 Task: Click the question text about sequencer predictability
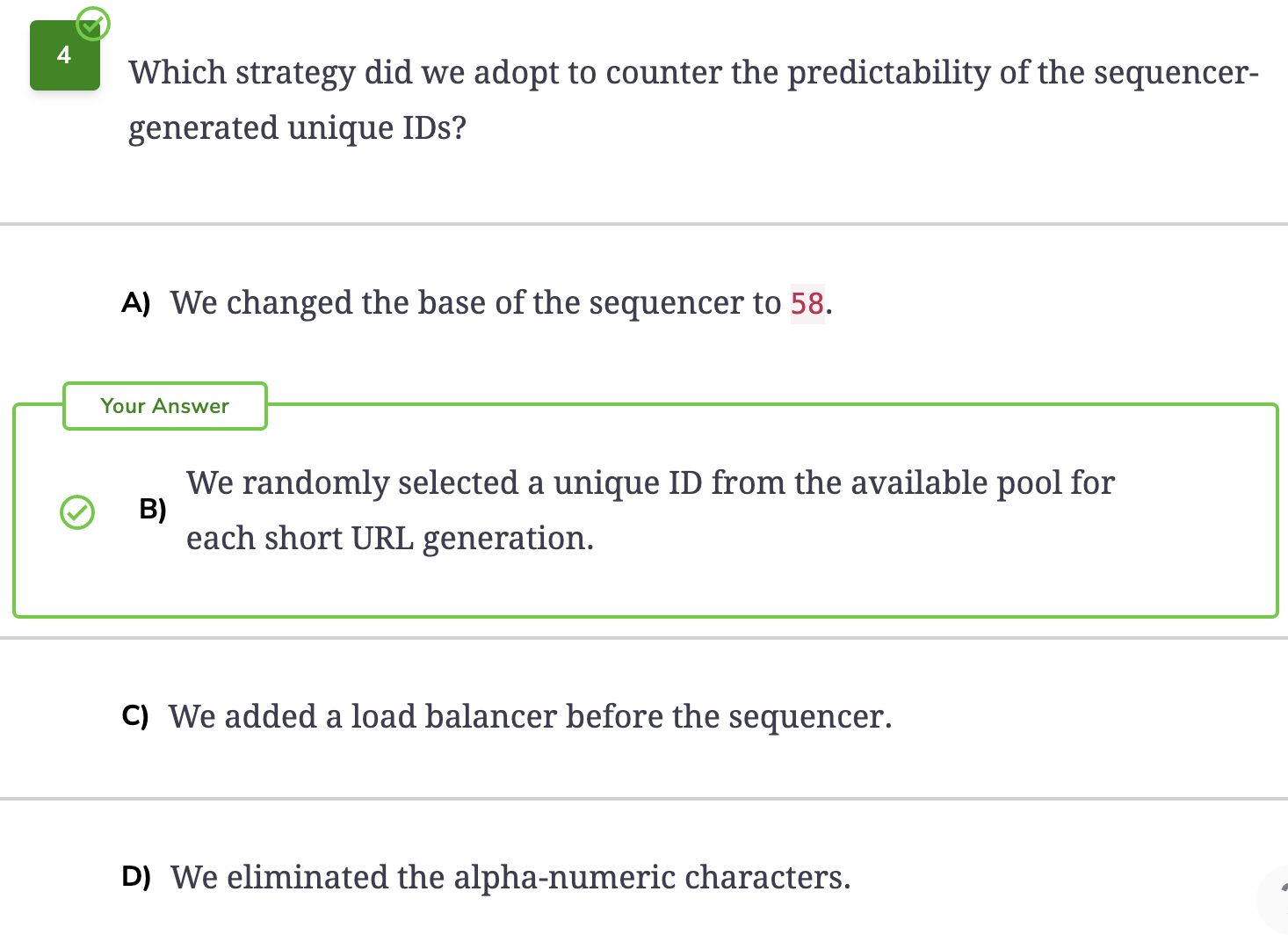click(x=693, y=99)
